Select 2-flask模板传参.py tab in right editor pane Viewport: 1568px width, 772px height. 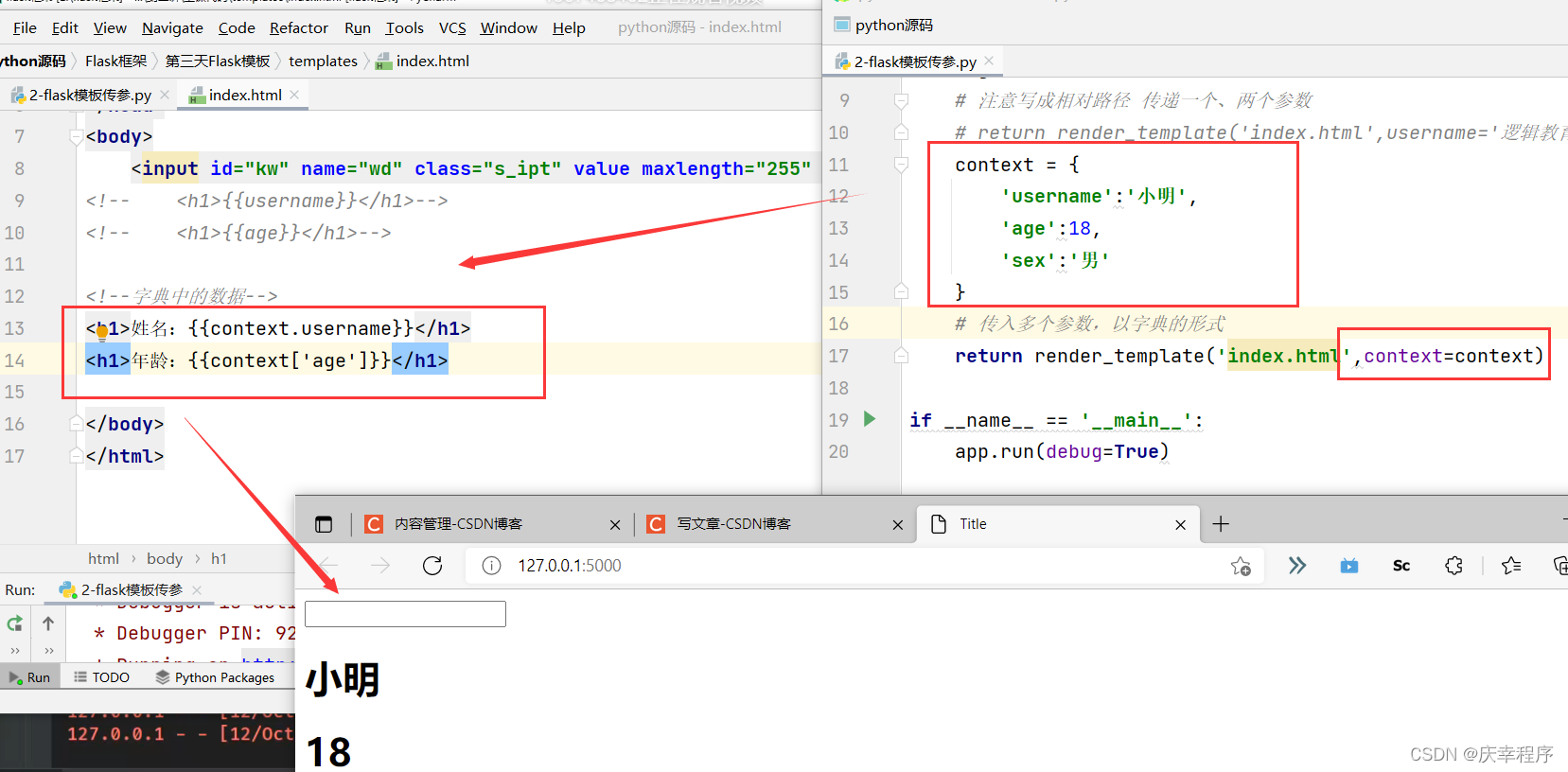pyautogui.click(x=914, y=61)
